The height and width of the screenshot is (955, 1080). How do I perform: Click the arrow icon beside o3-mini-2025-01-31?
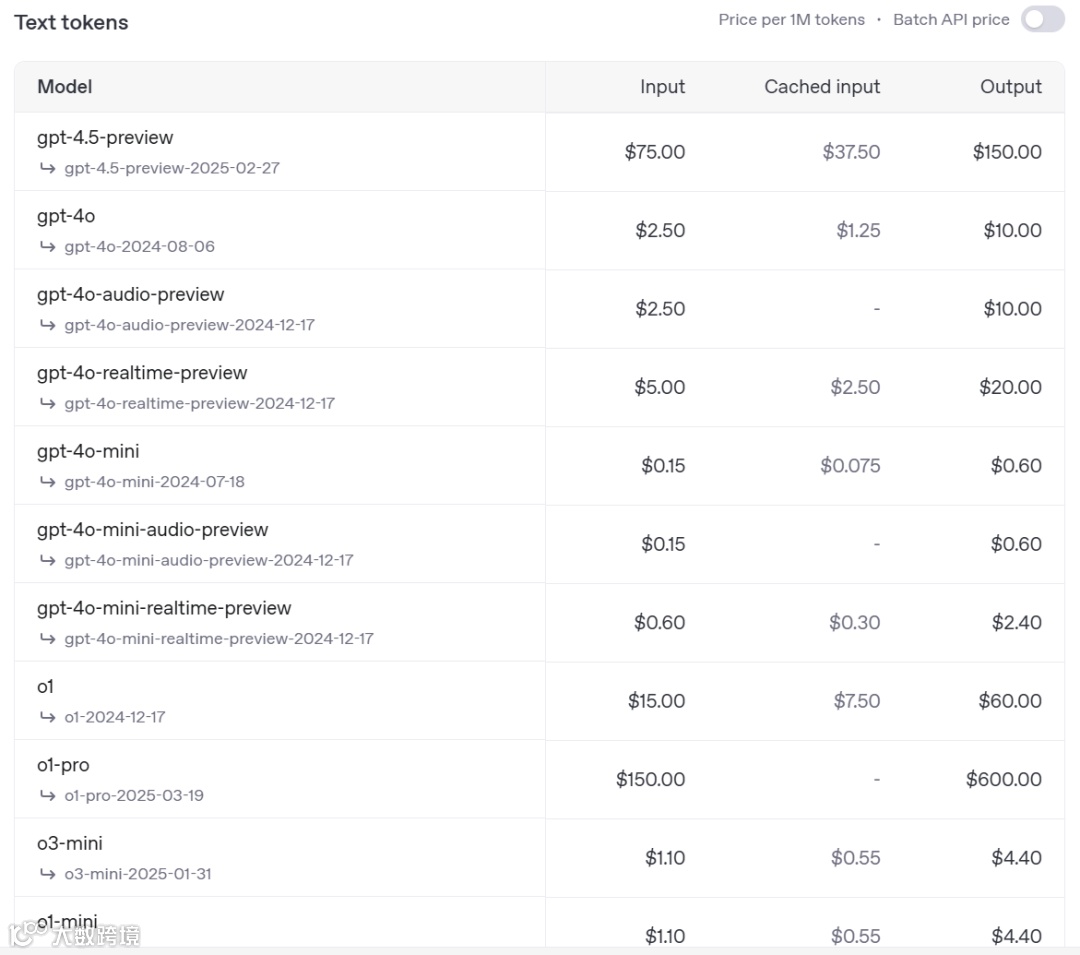[x=47, y=874]
